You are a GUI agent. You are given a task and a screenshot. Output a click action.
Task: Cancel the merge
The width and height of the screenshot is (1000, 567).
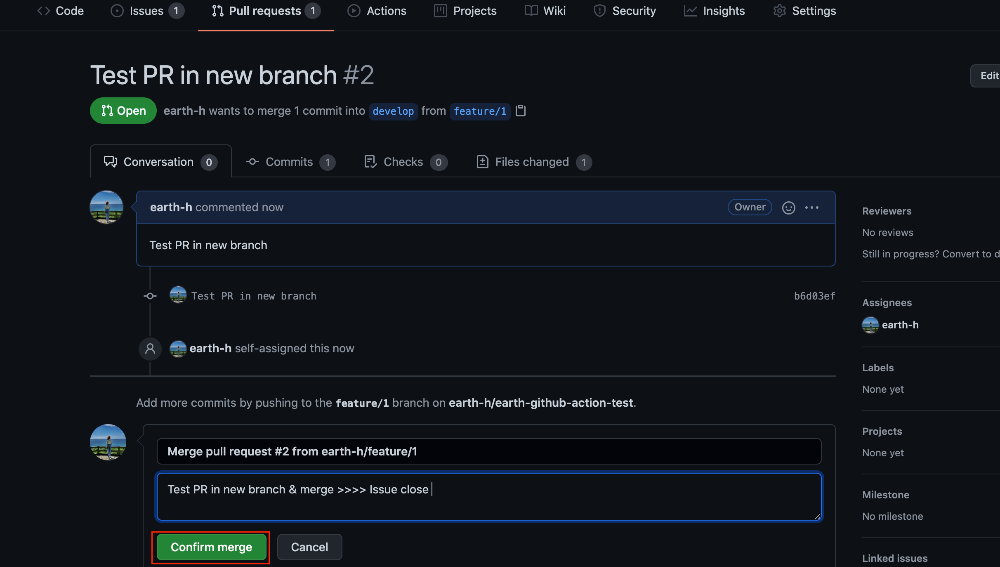(309, 547)
